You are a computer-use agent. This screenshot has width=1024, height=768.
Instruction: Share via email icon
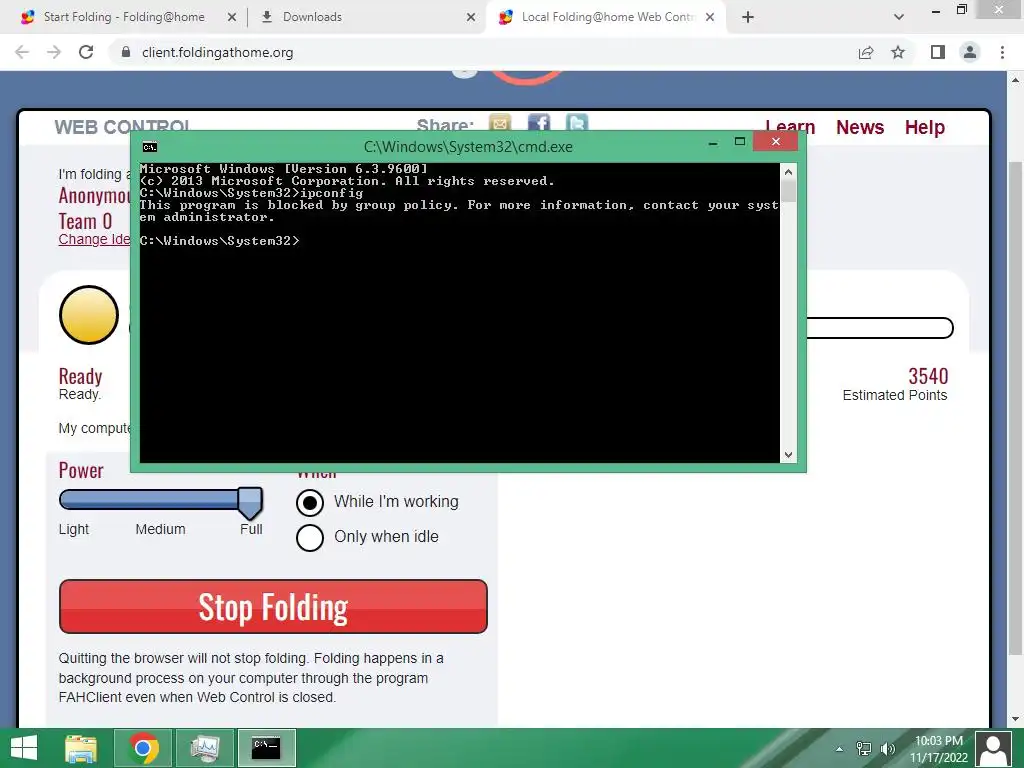[x=500, y=123]
